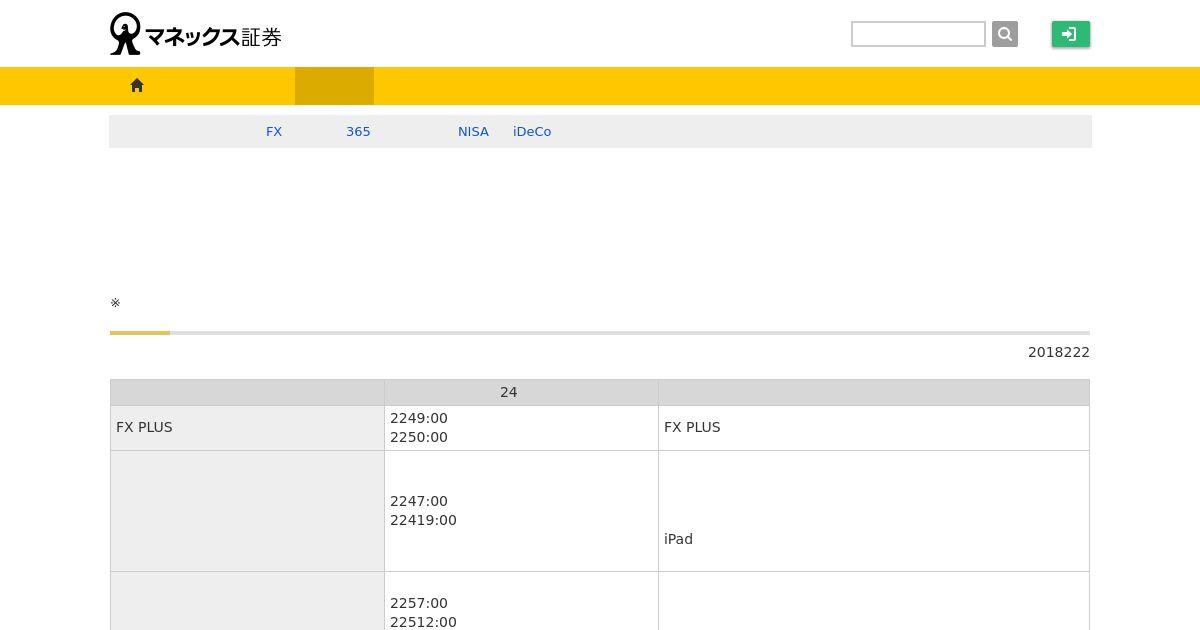Viewport: 1200px width, 630px height.
Task: Click the time value 2257:00
Action: point(419,603)
